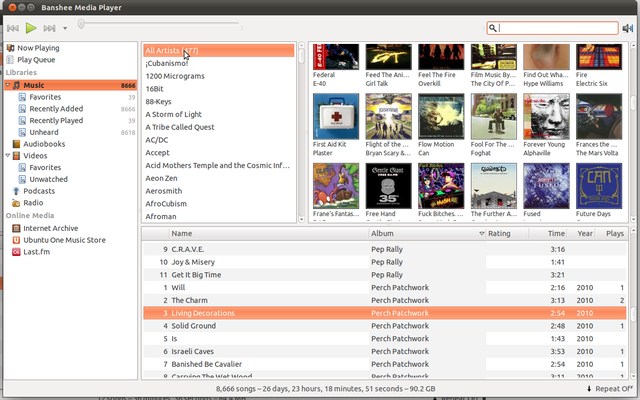Click the playback seek slider

158,23
